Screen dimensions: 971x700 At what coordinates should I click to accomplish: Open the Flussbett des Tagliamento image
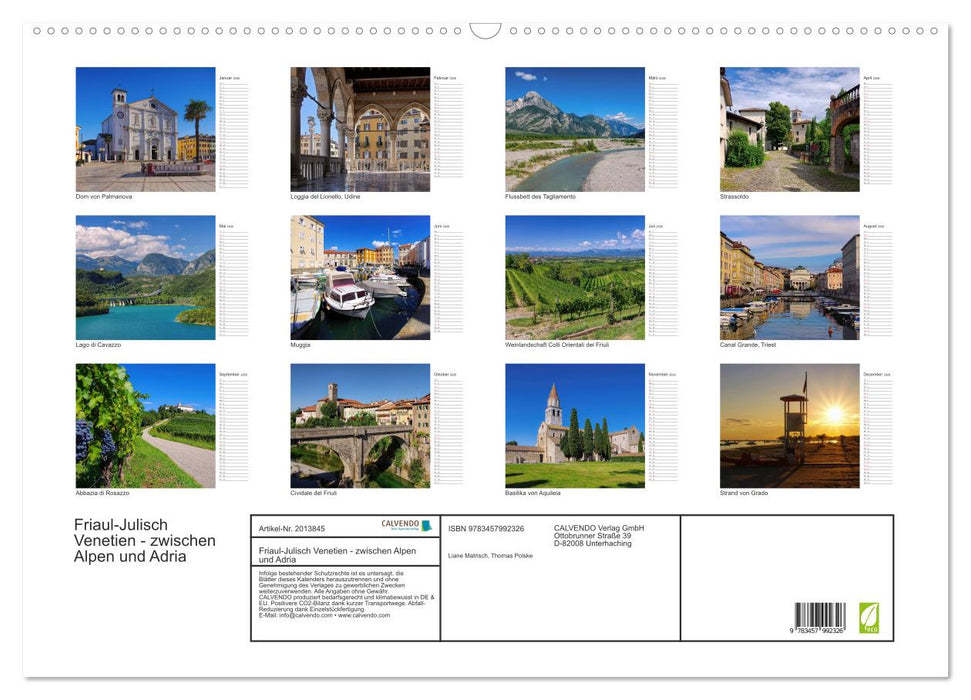click(575, 129)
